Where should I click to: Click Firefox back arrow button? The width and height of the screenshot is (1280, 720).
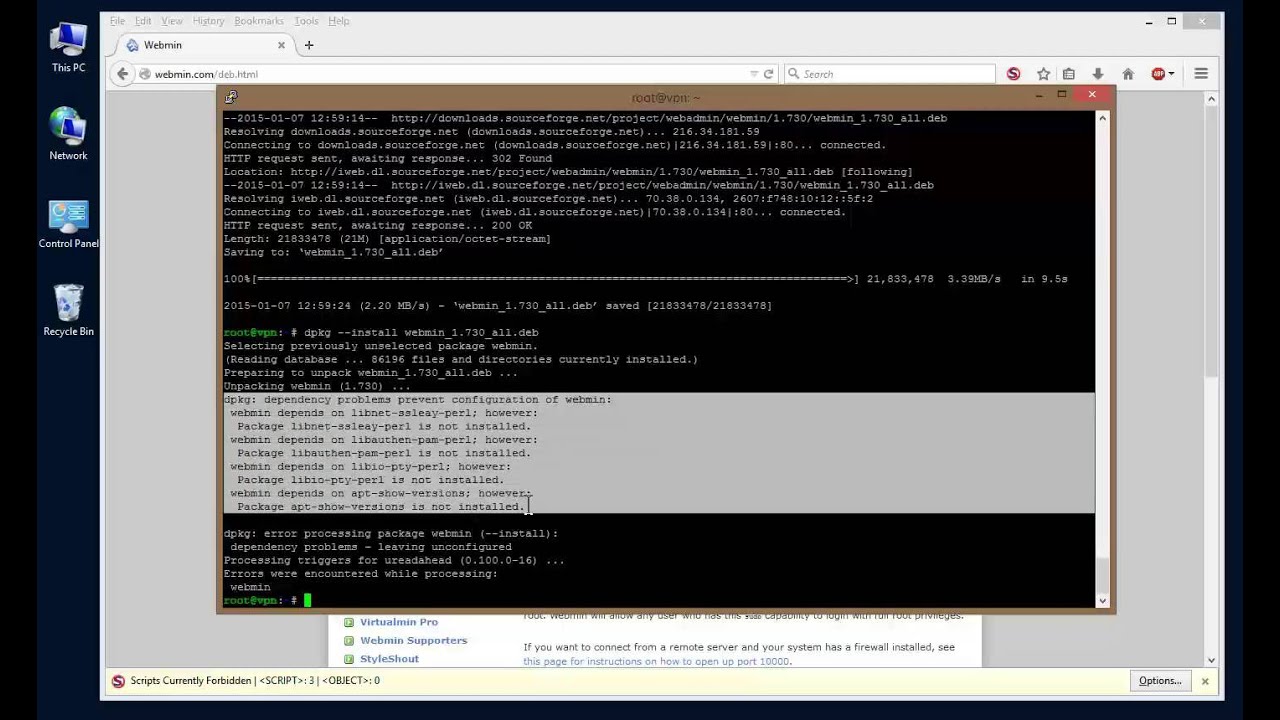click(122, 74)
